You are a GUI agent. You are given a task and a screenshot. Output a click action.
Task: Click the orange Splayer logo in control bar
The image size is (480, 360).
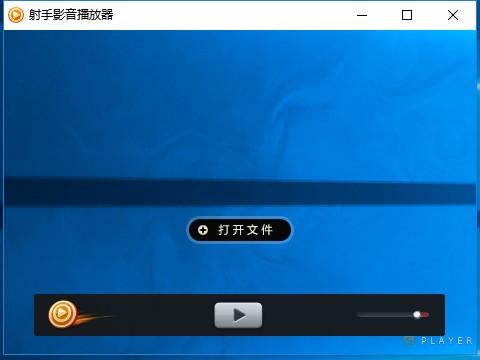pyautogui.click(x=62, y=314)
